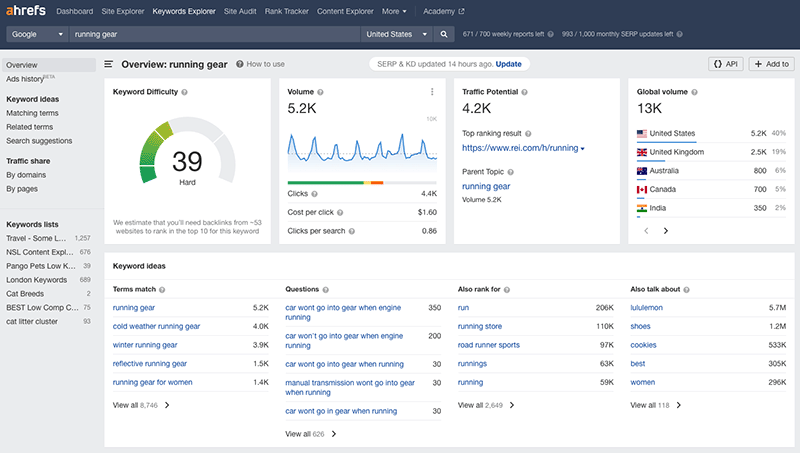Click the Academy external link icon
800x453 pixels.
(x=461, y=11)
